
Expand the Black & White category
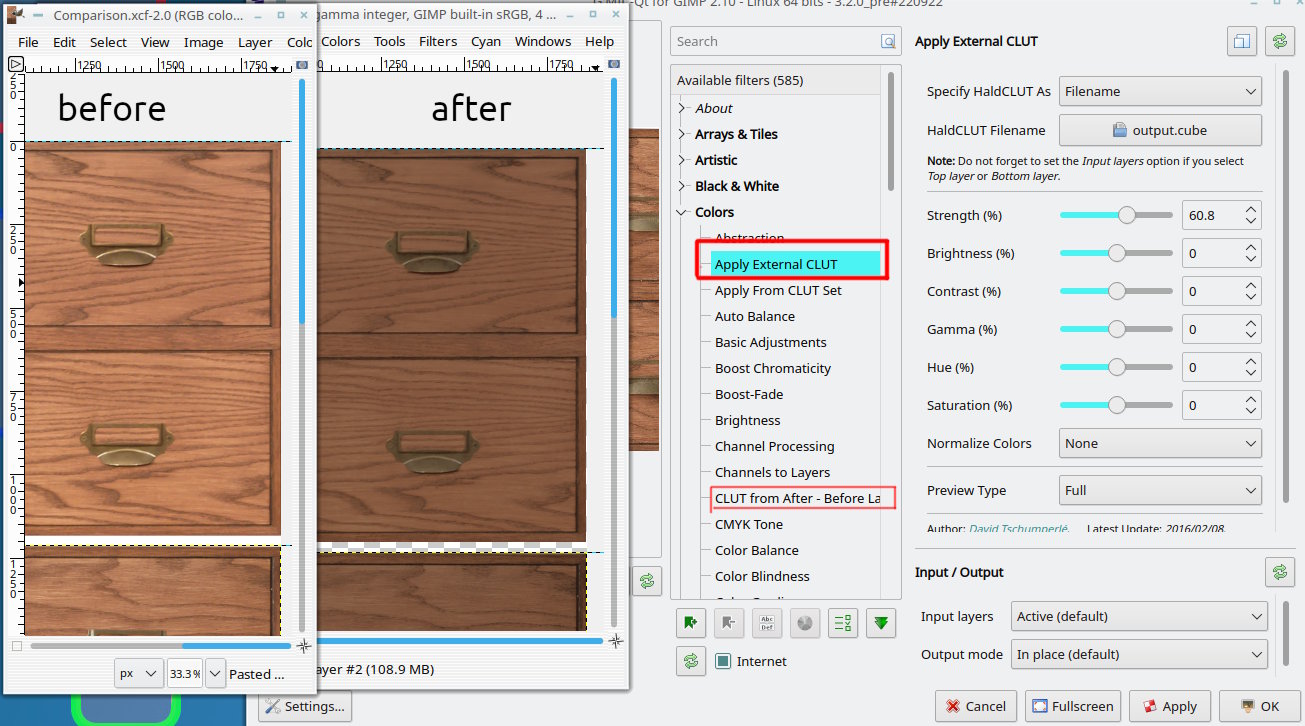(x=683, y=186)
